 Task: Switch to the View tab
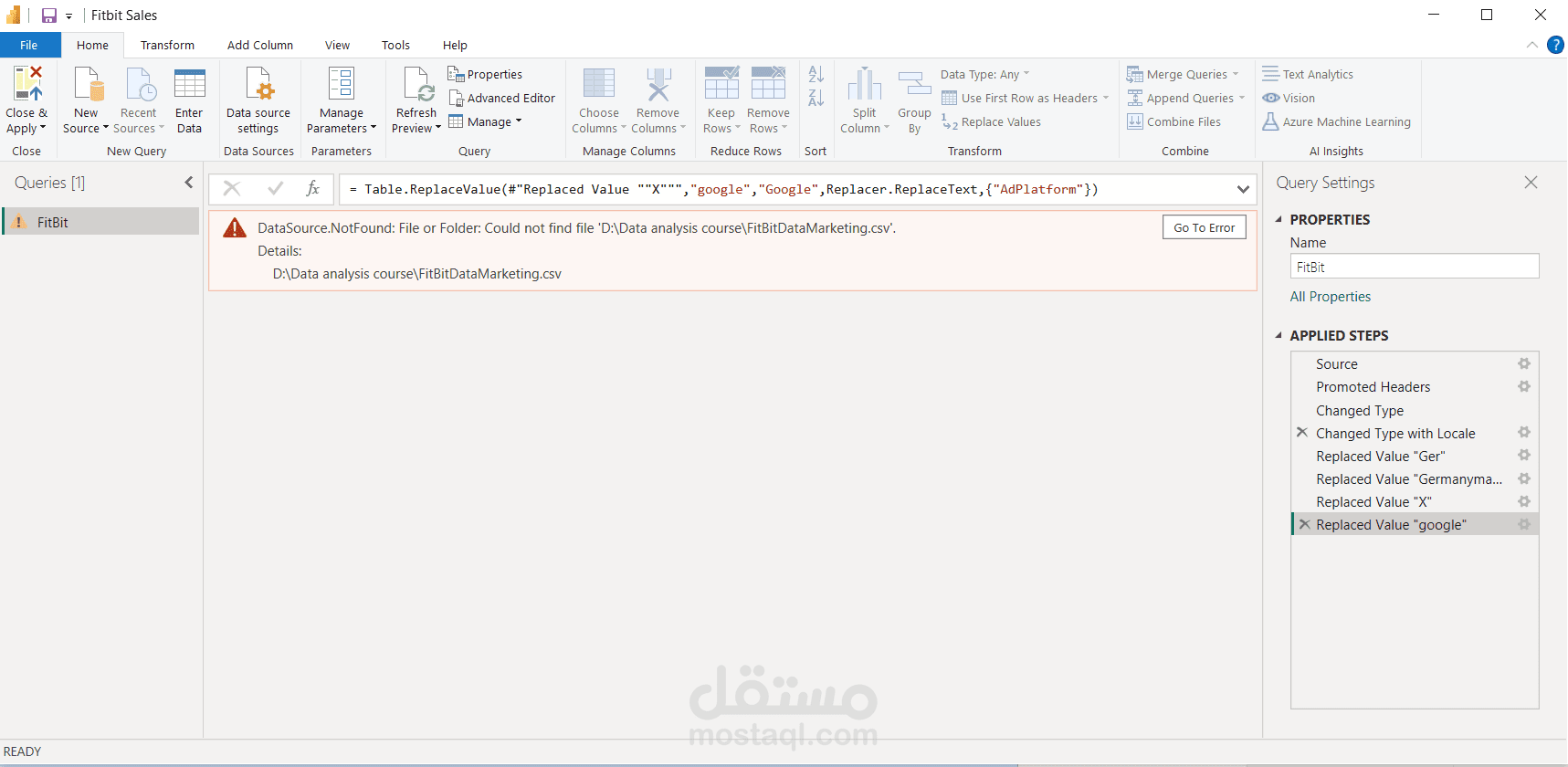click(x=337, y=45)
